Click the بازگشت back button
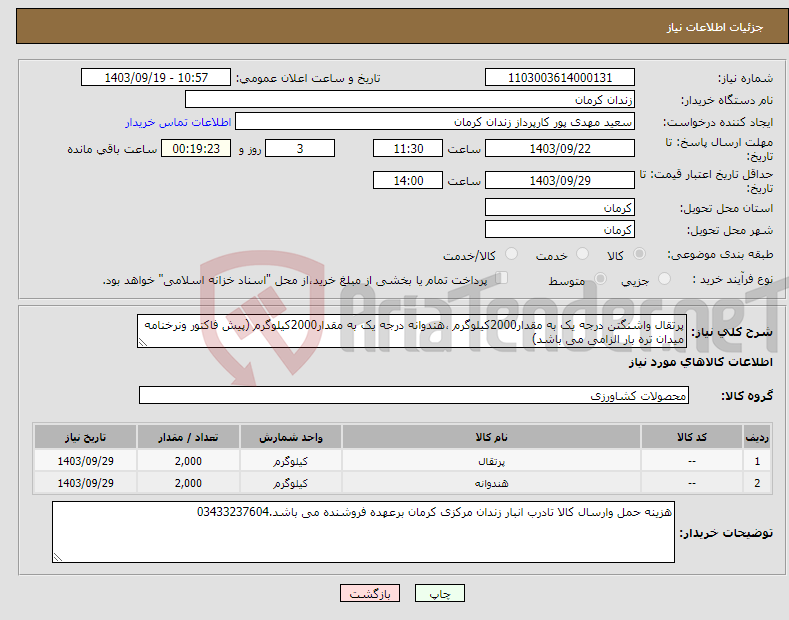789x620 pixels. tap(370, 593)
